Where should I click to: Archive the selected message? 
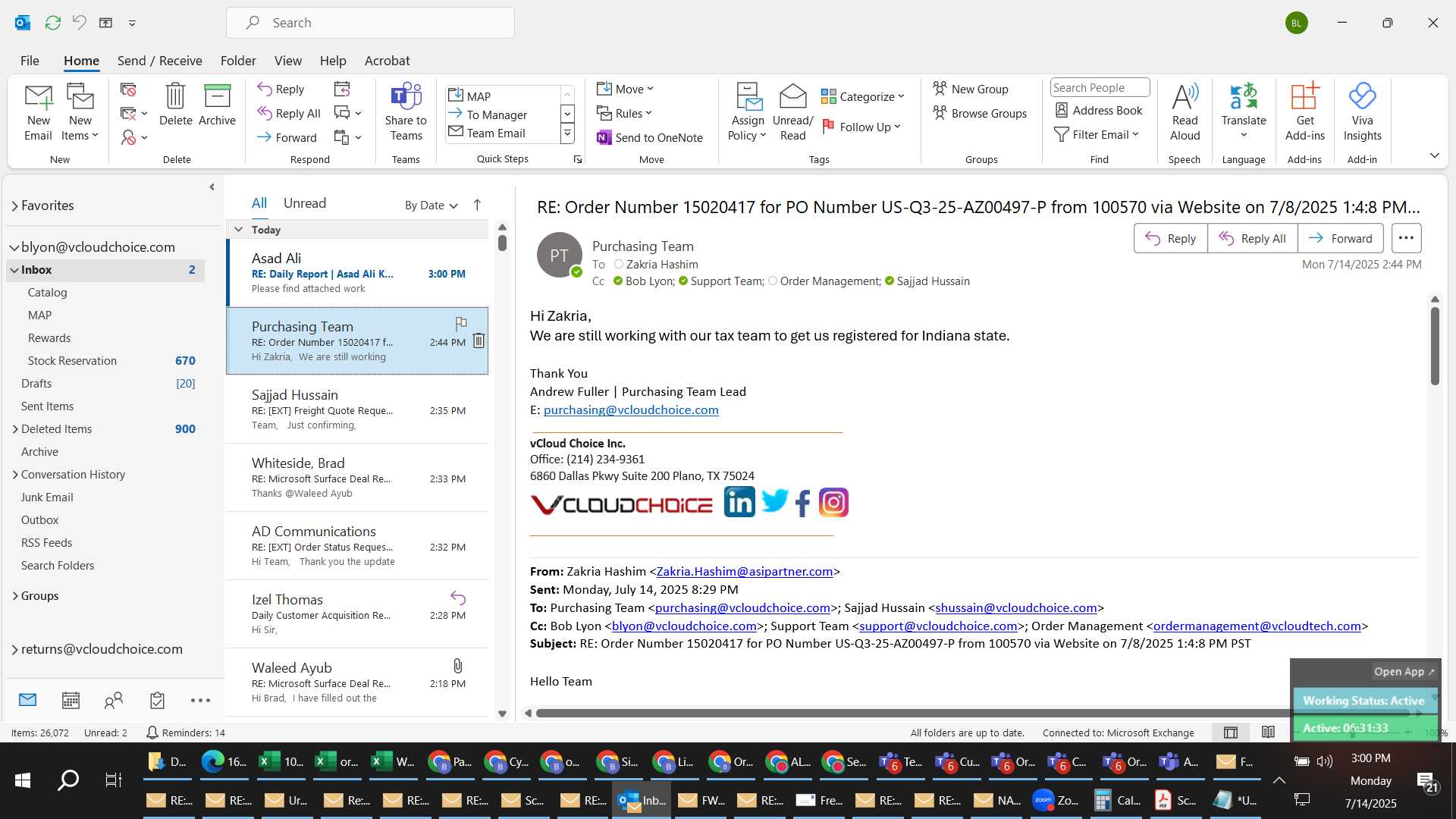click(217, 105)
